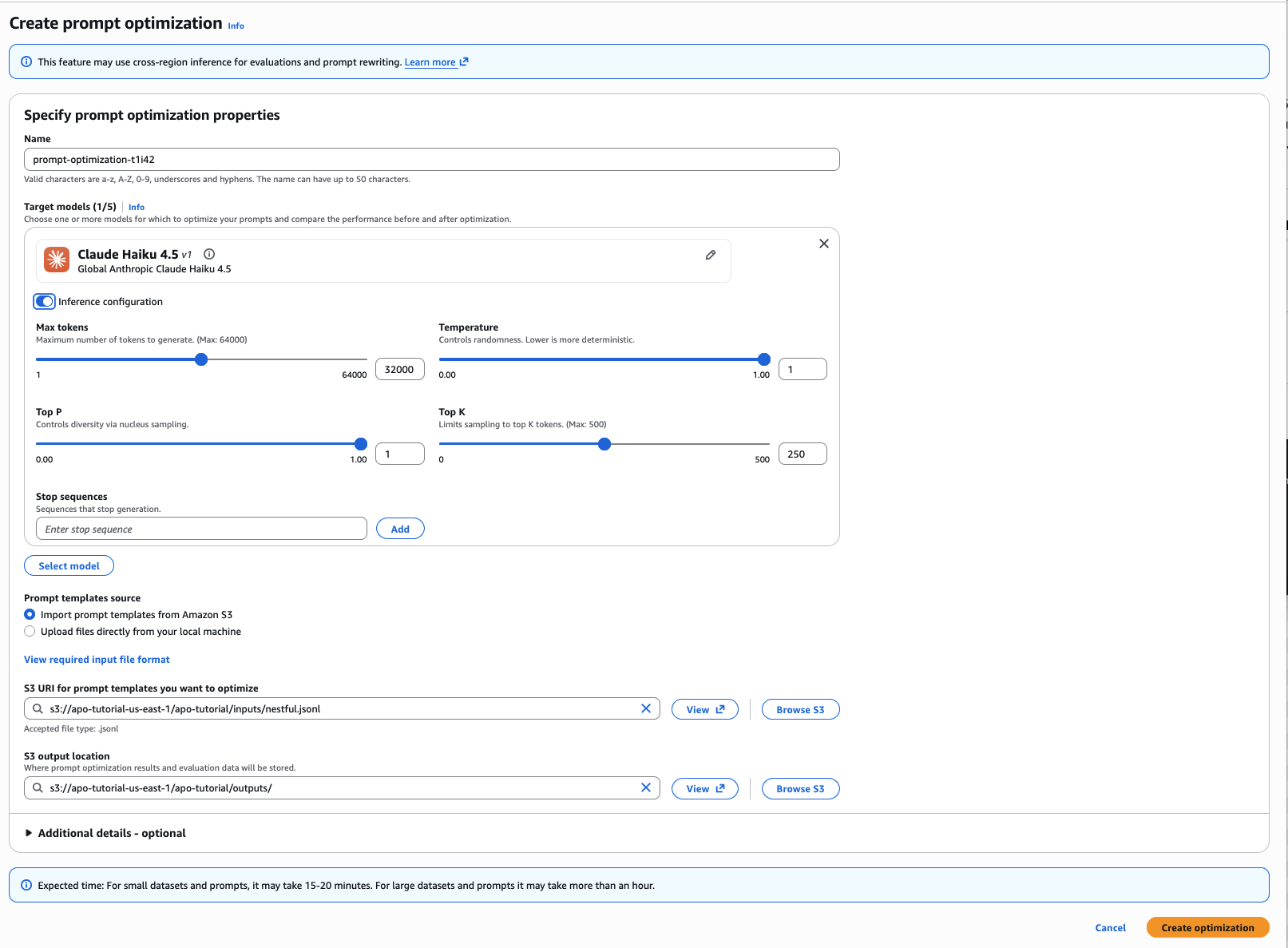Clear the S3 URI prompt templates field
The image size is (1288, 948).
point(646,708)
